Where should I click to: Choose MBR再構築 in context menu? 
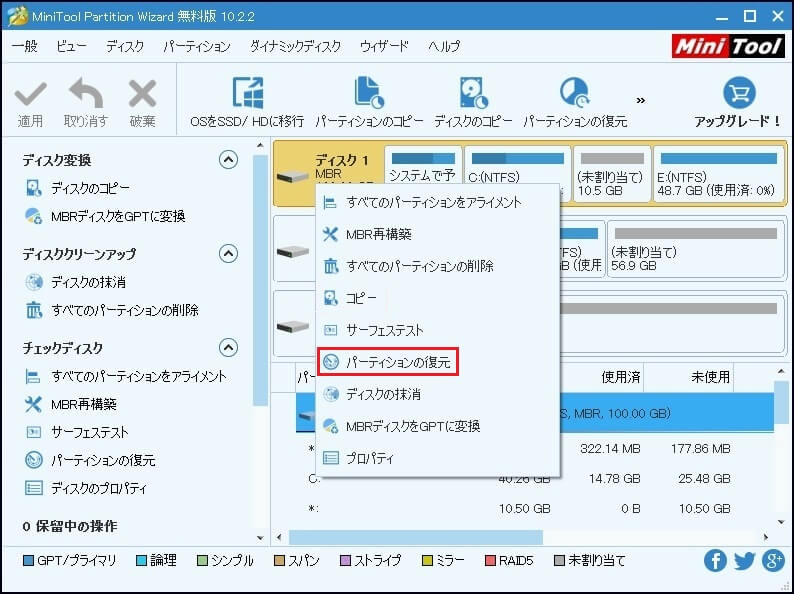click(438, 234)
